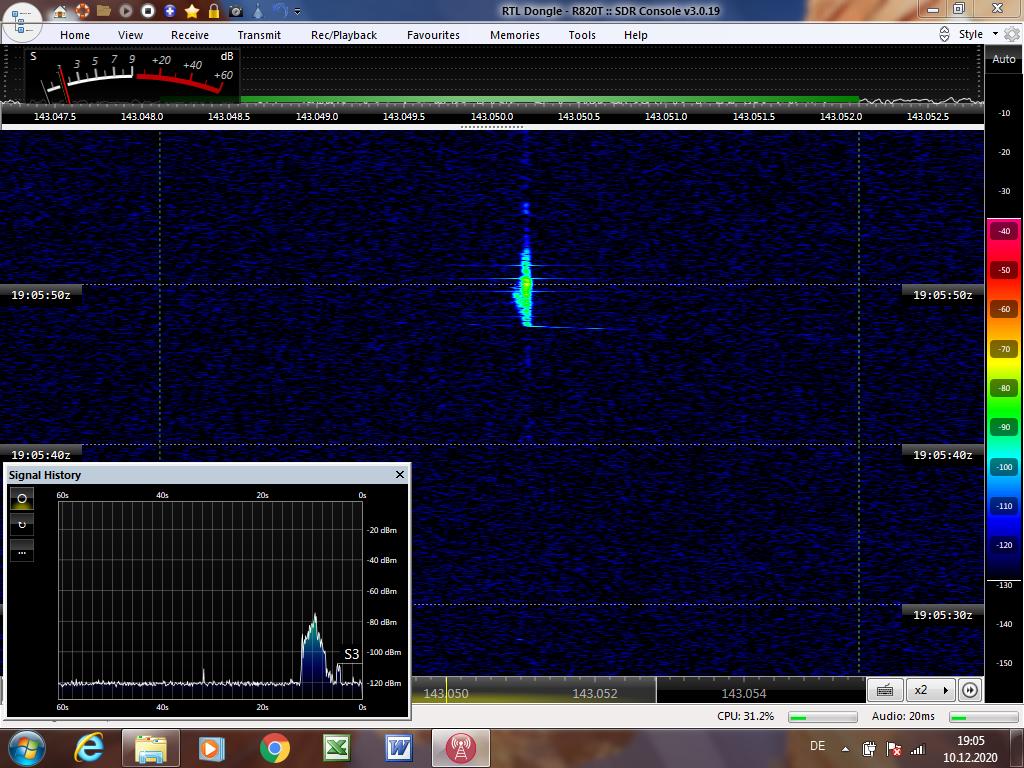This screenshot has width=1024, height=768.
Task: Click the network signal tray icon
Action: tap(918, 749)
